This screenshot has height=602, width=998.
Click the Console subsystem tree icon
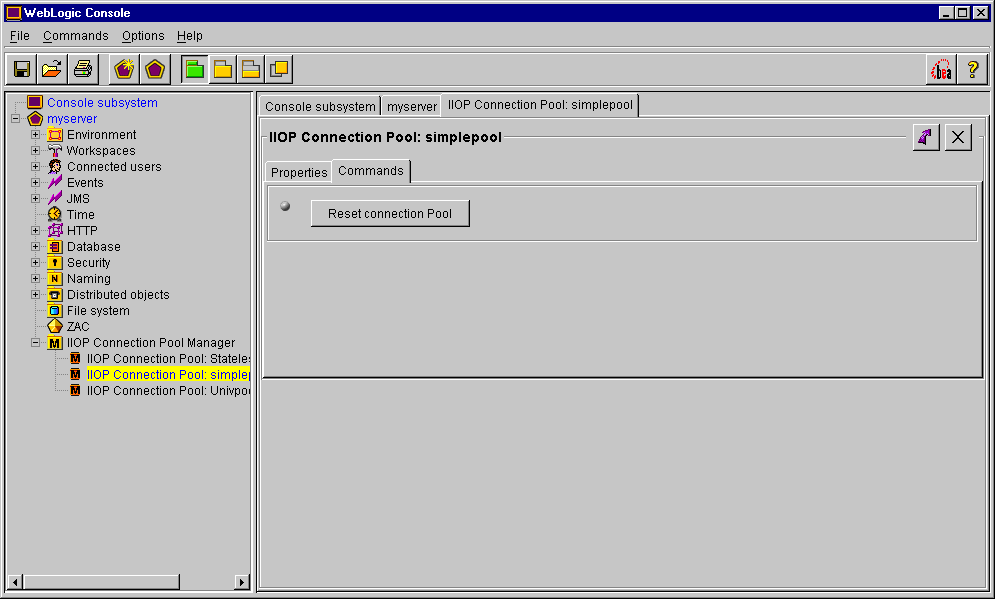tap(35, 102)
